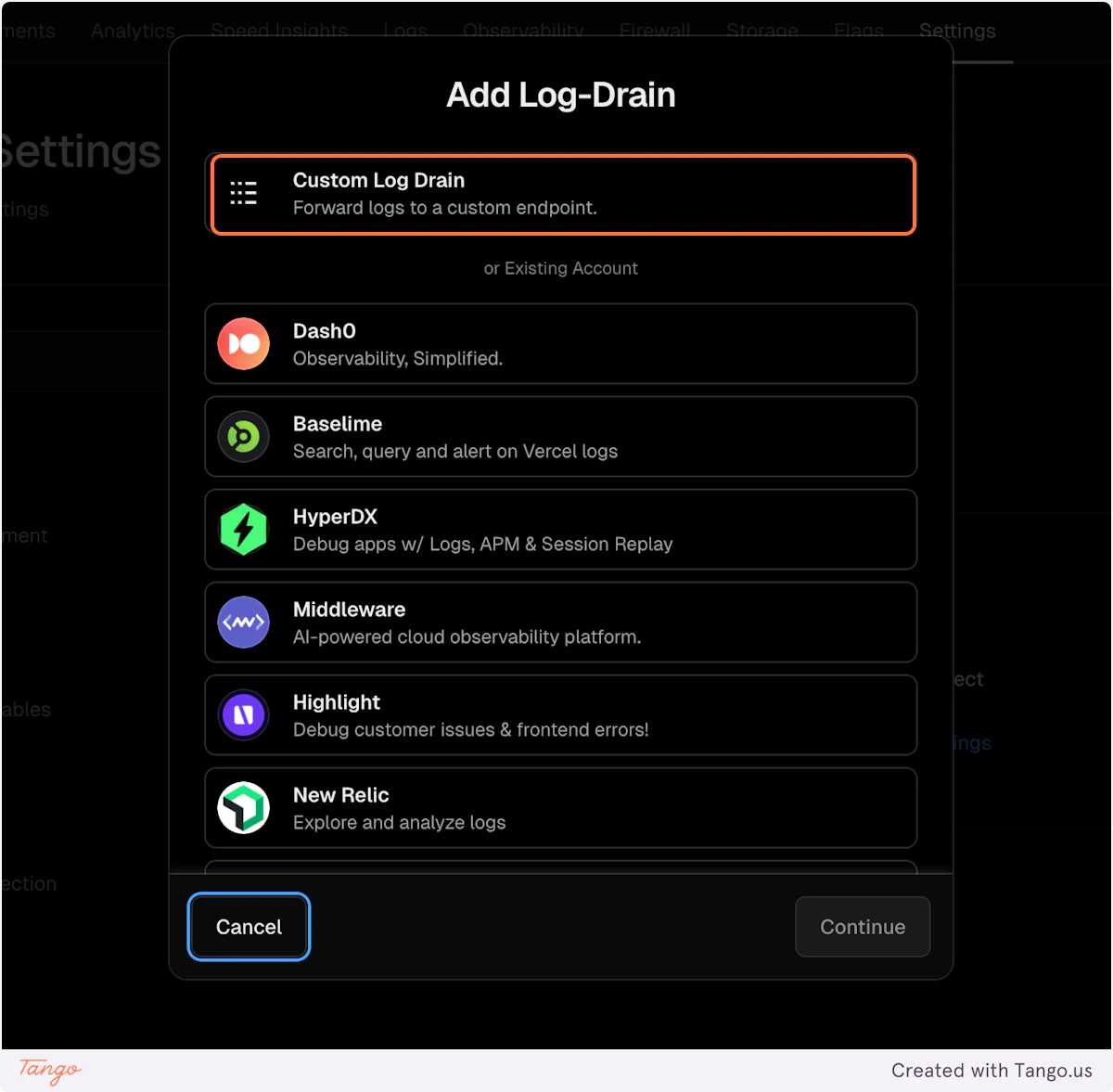Click the Middleware waveform logo
This screenshot has height=1092, width=1113.
coord(243,622)
